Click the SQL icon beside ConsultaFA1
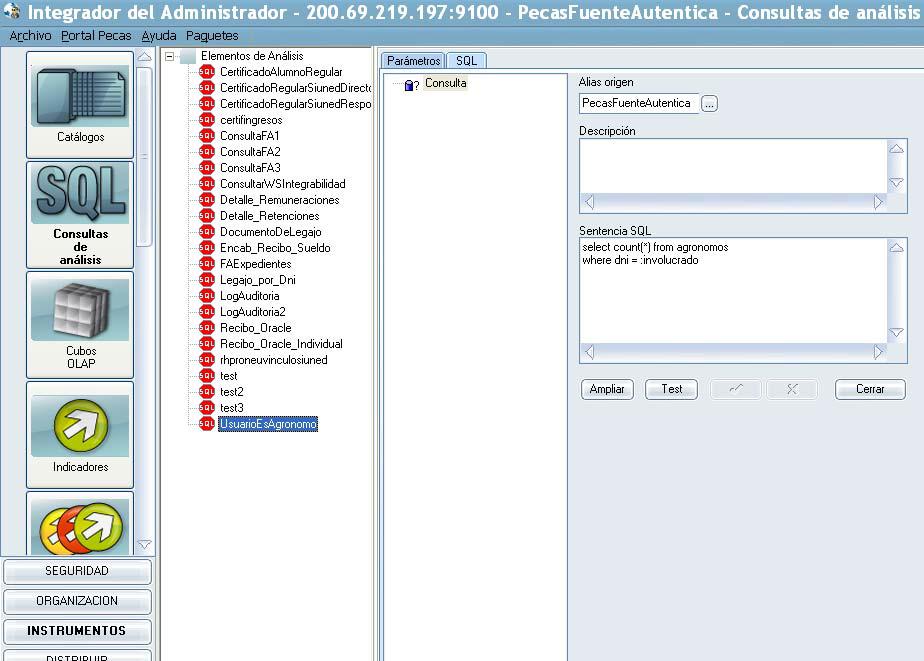Screen dimensions: 924x661 coord(207,136)
